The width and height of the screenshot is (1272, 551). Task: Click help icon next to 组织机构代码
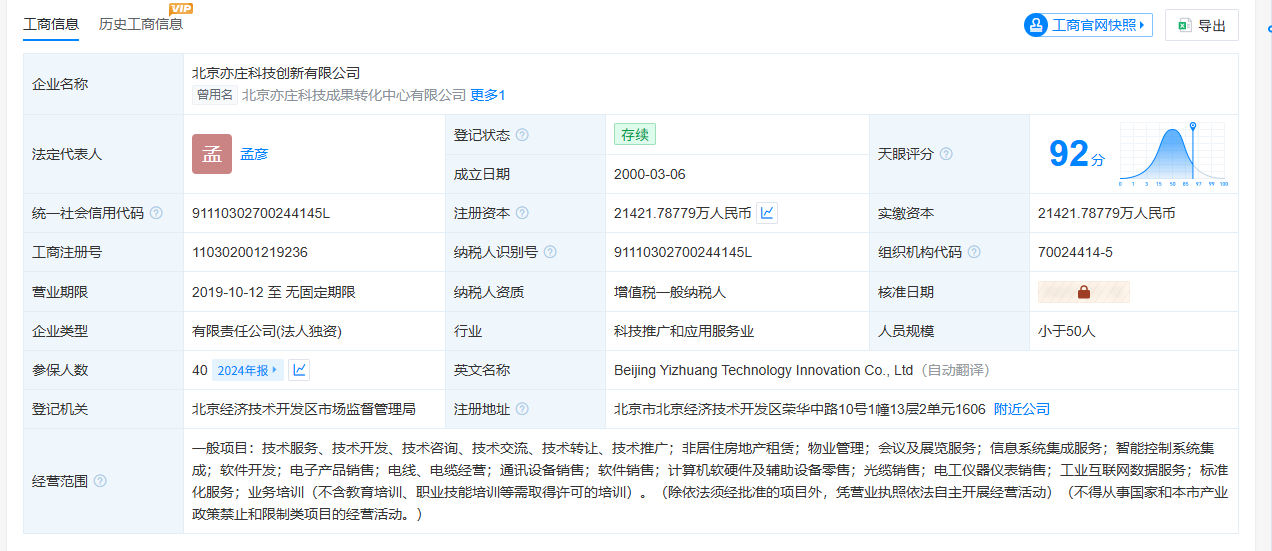coord(974,252)
